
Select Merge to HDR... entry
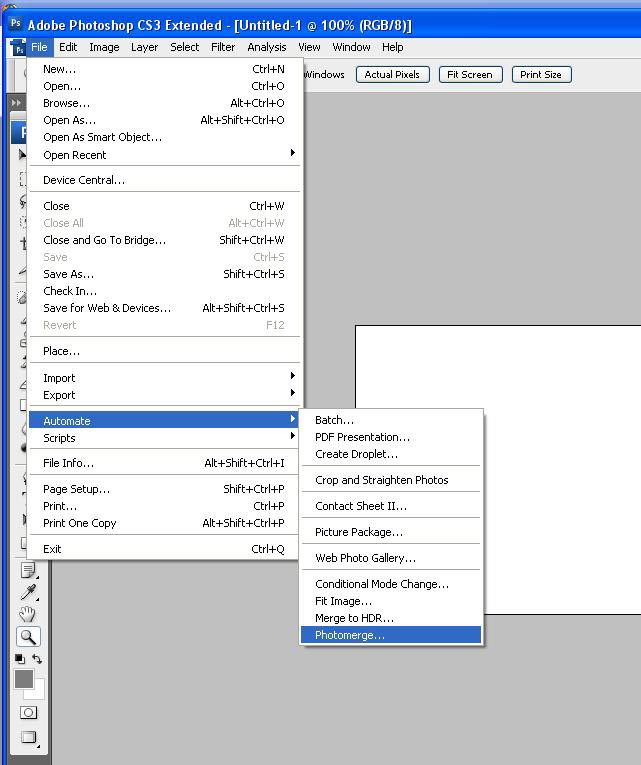click(391, 618)
